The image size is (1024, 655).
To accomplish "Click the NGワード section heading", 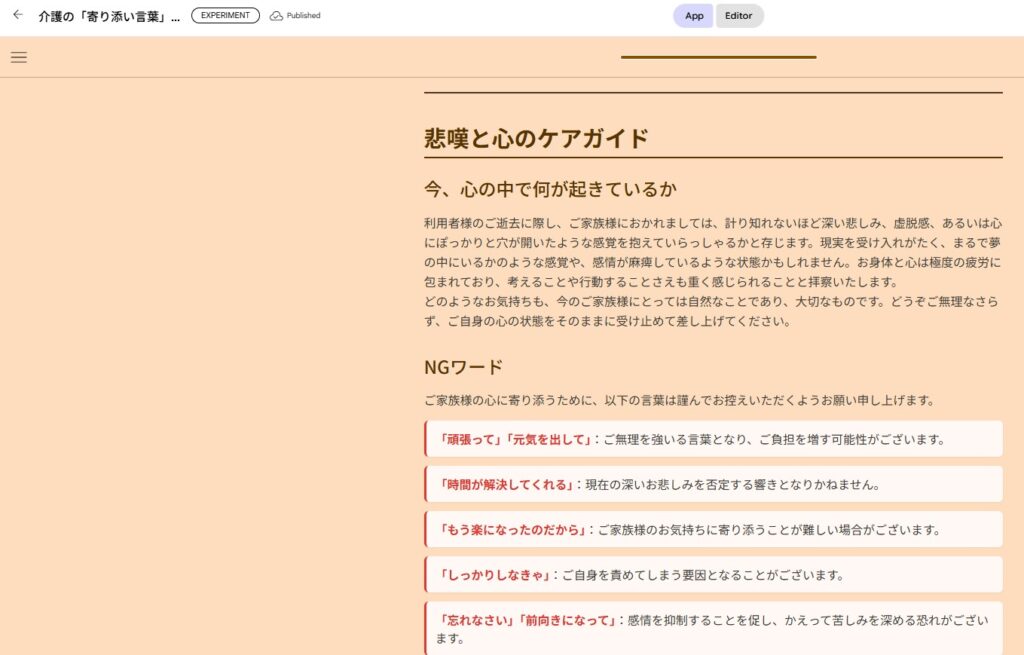I will (463, 367).
